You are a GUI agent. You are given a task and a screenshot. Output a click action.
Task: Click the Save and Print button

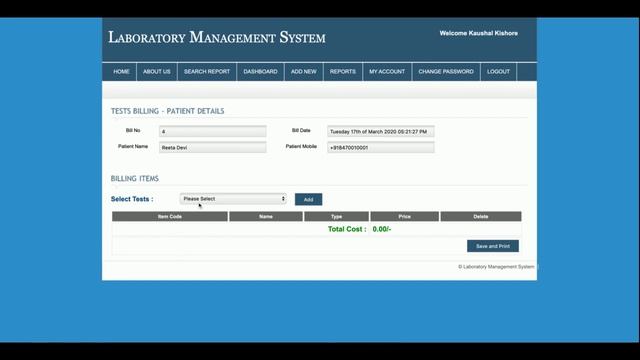[493, 246]
